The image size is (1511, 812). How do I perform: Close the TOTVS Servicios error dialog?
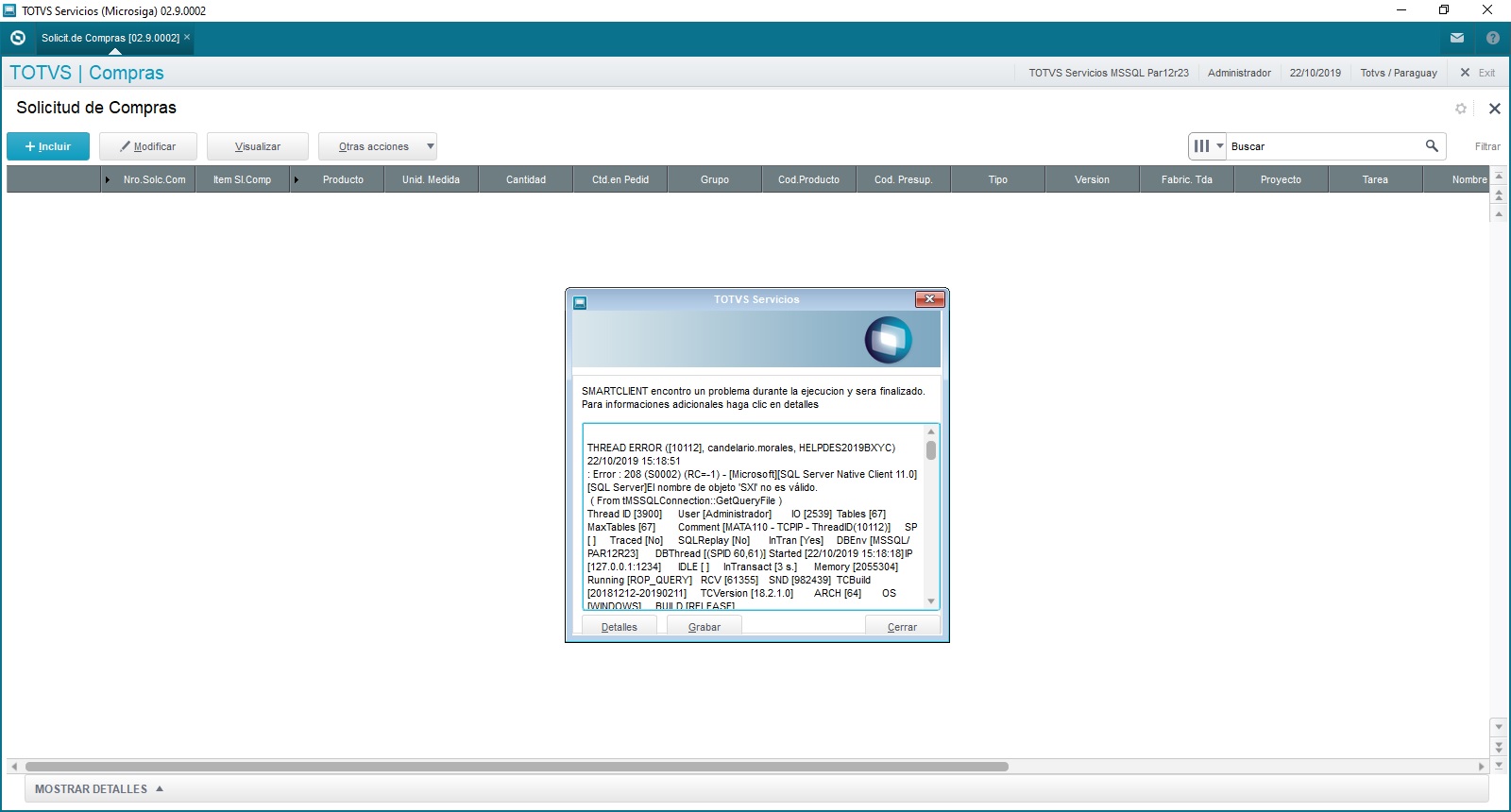[929, 299]
